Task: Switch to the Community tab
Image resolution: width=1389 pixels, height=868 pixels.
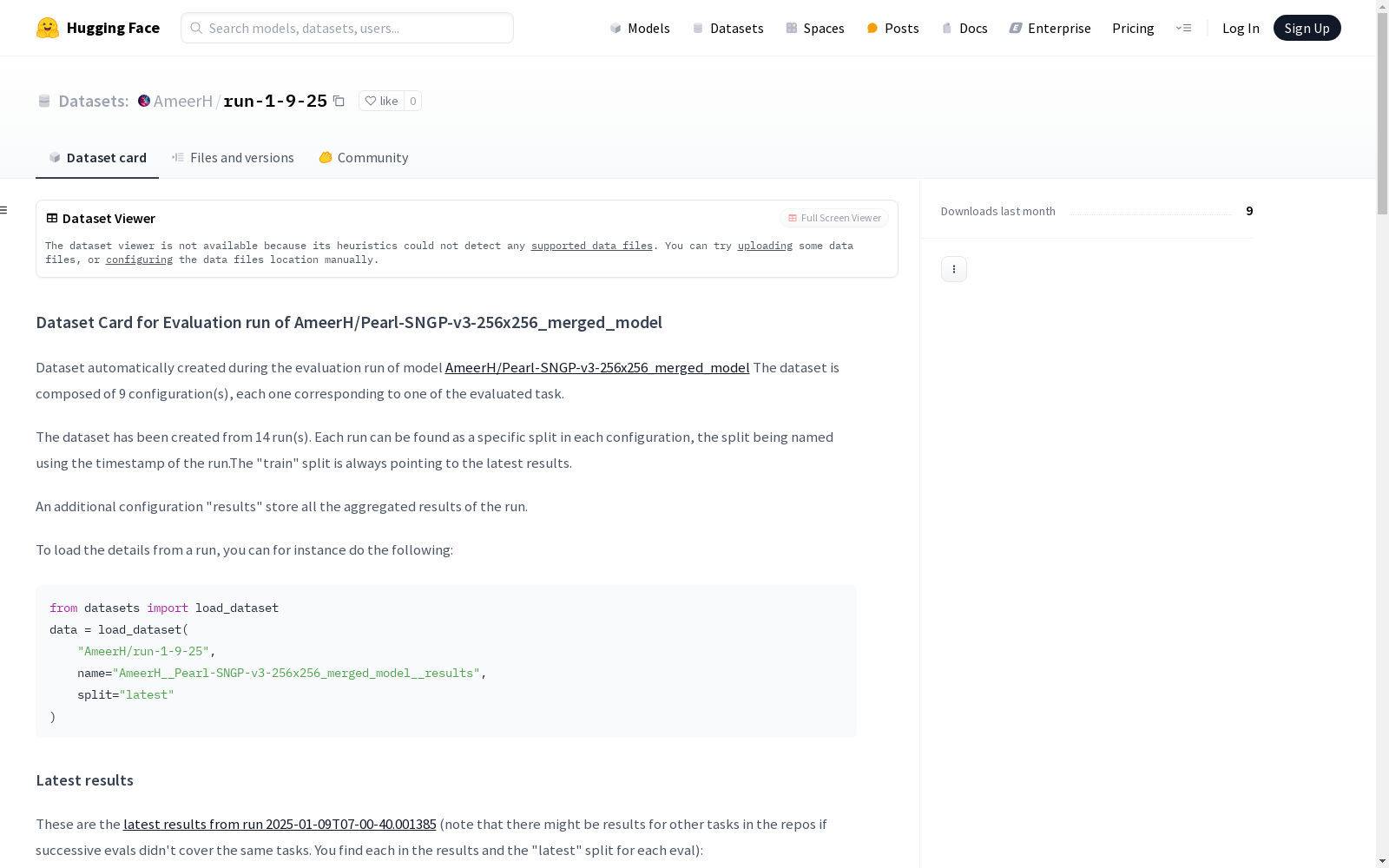Action: (x=363, y=157)
